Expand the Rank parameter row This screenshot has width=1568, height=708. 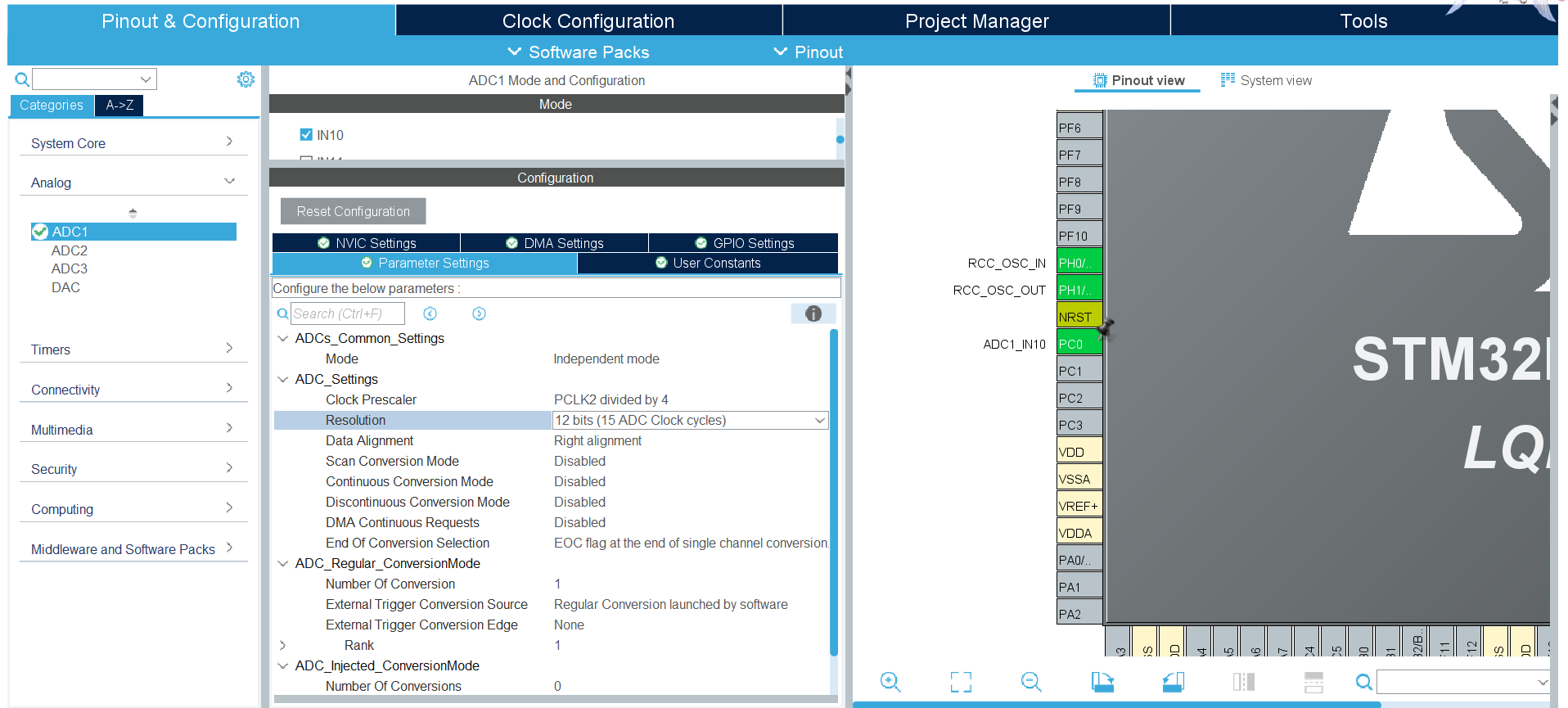point(283,645)
